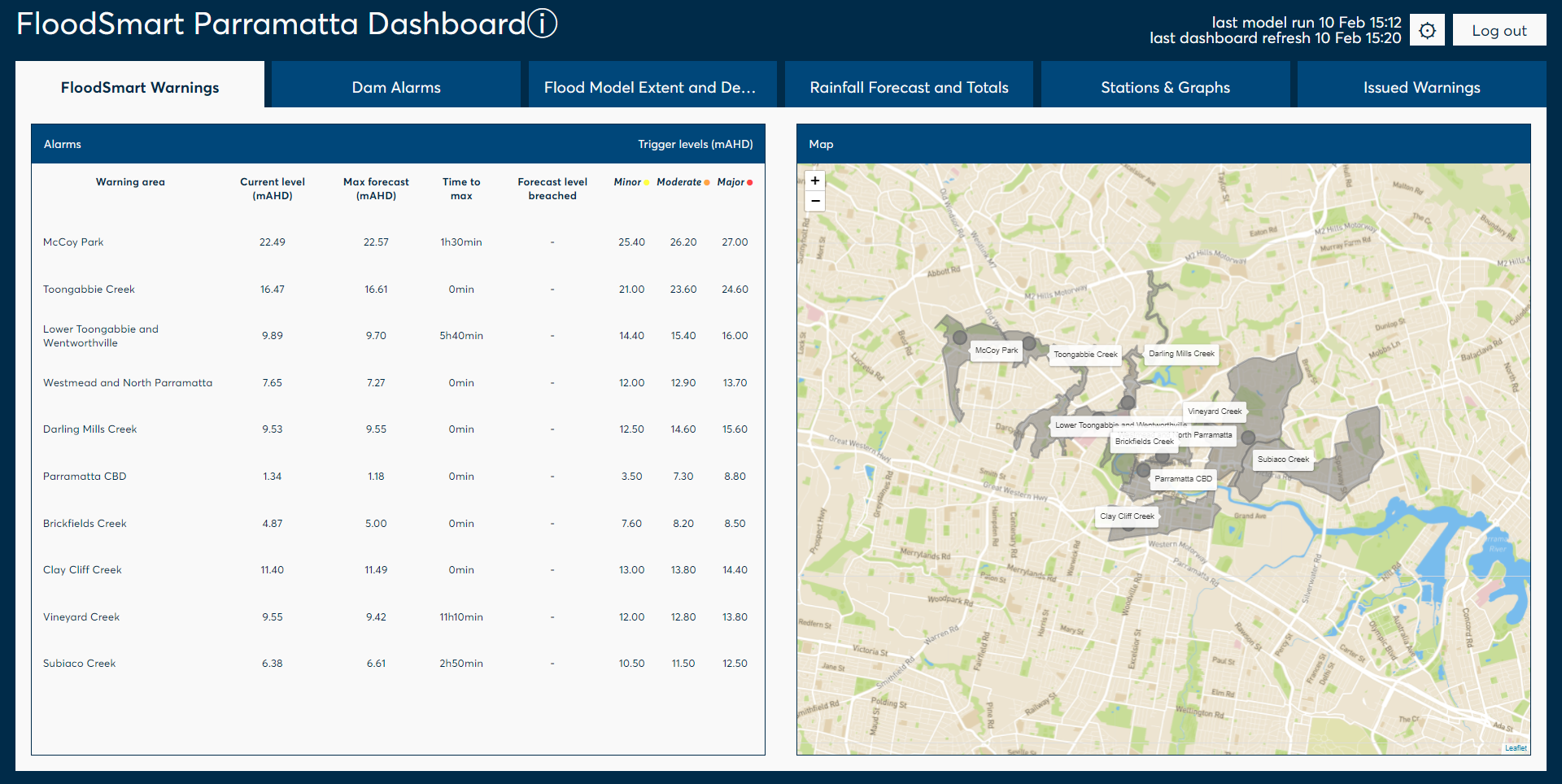Select the Westmead and North Parramatta row
This screenshot has width=1562, height=784.
[128, 383]
